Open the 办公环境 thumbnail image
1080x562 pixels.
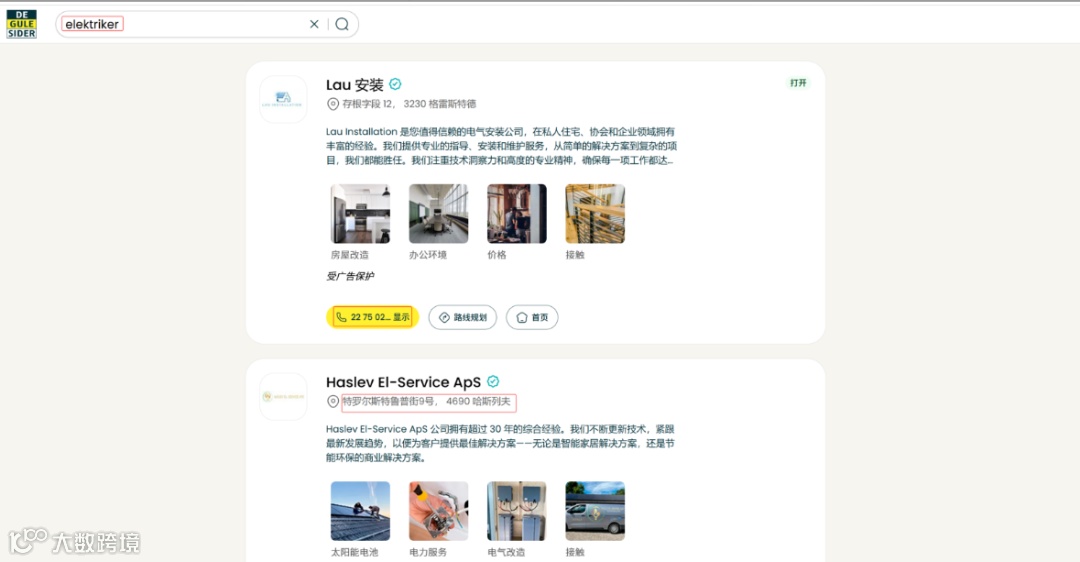439,214
